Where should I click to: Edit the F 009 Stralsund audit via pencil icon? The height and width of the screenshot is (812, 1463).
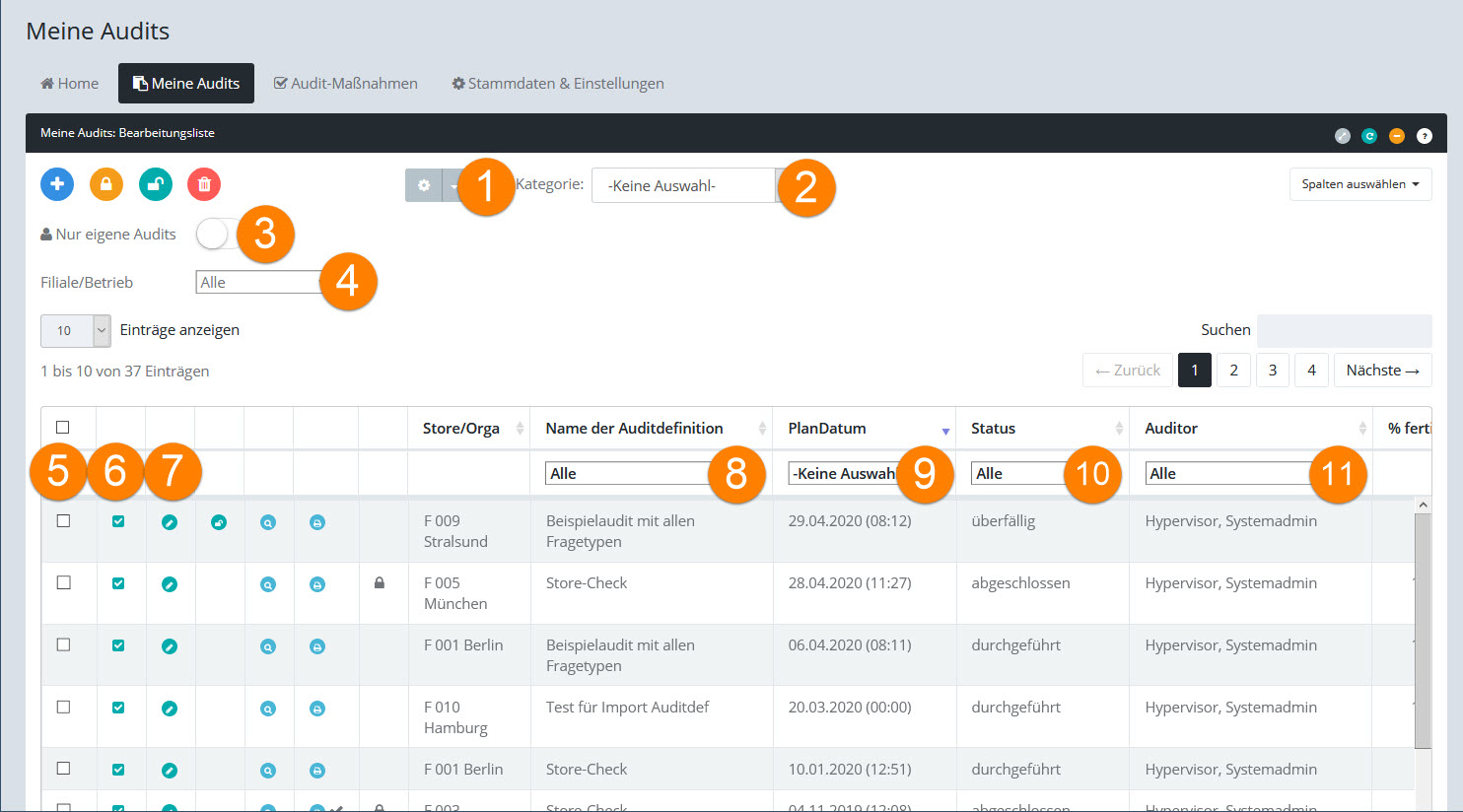170,522
